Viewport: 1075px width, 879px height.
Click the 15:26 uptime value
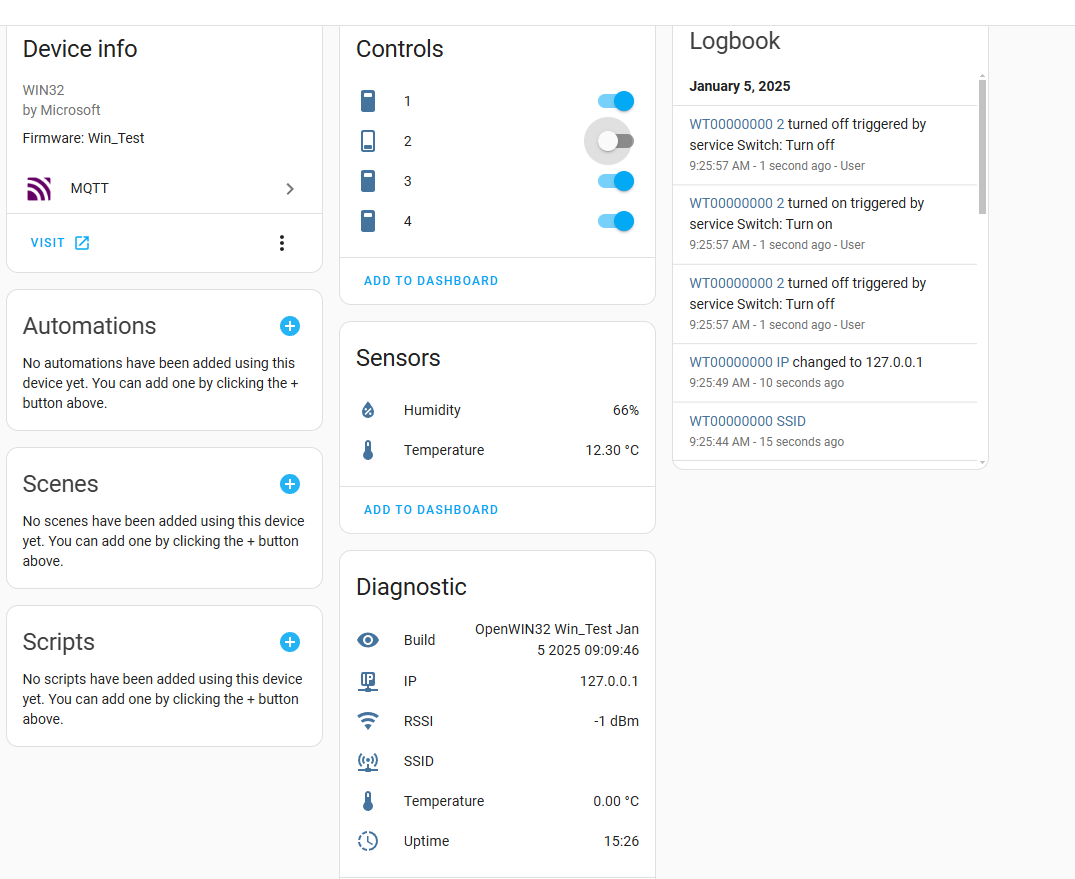click(621, 841)
